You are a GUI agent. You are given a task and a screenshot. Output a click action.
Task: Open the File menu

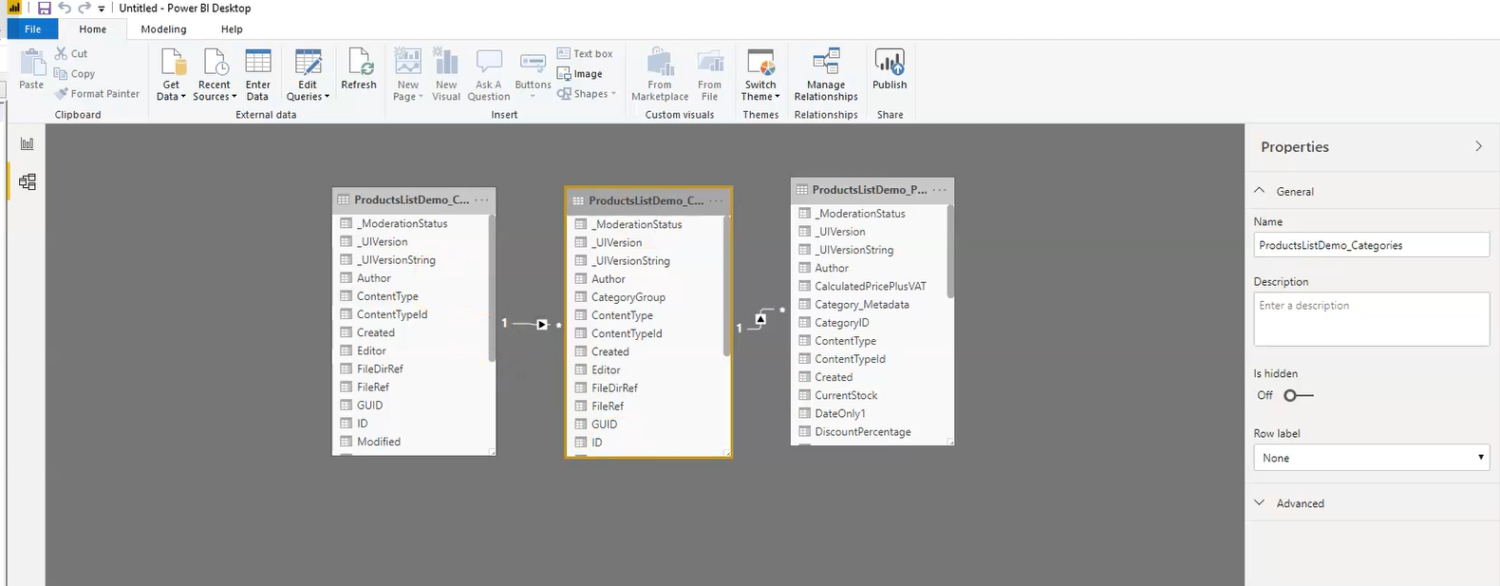pyautogui.click(x=32, y=29)
